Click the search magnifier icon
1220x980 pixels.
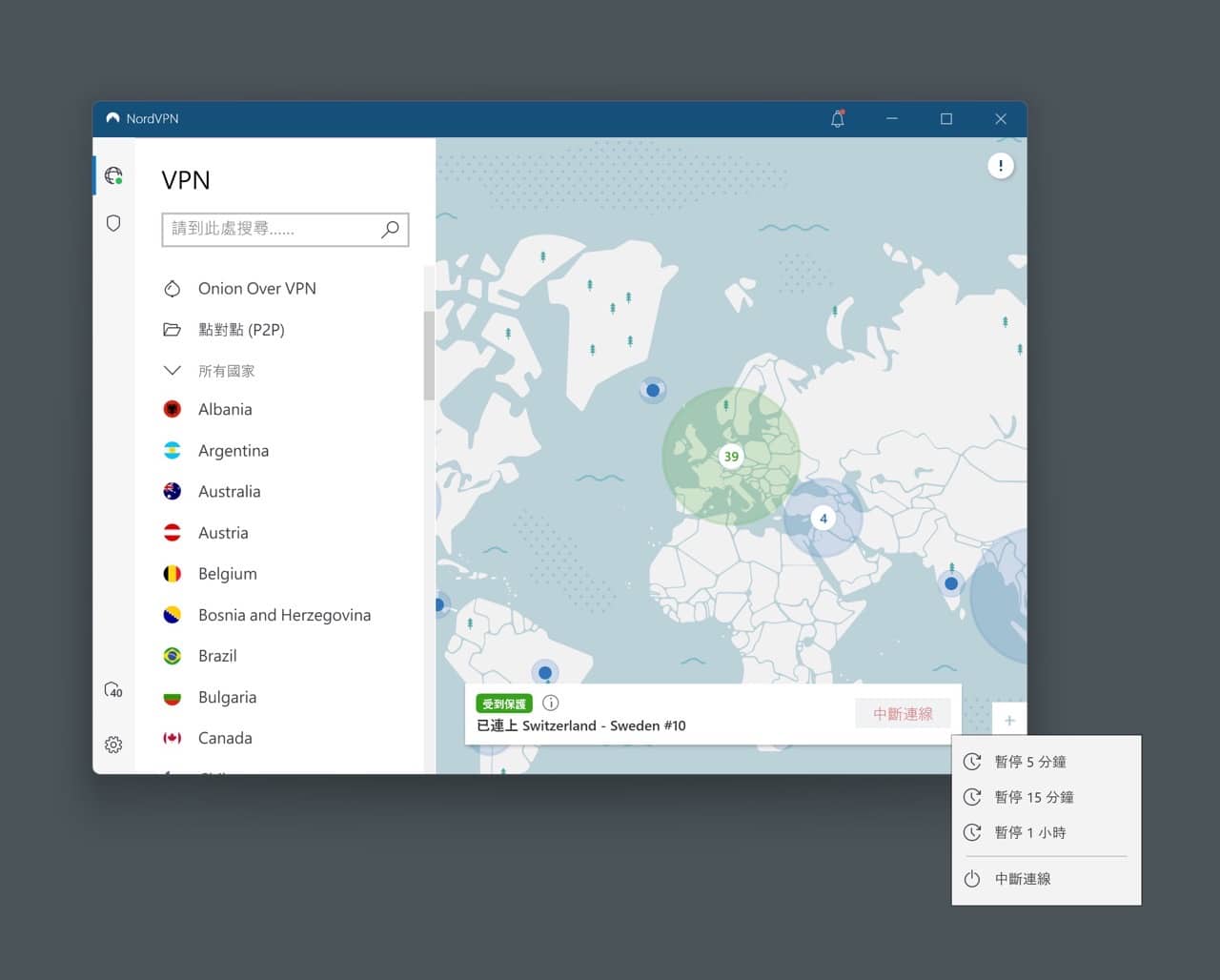tap(390, 229)
